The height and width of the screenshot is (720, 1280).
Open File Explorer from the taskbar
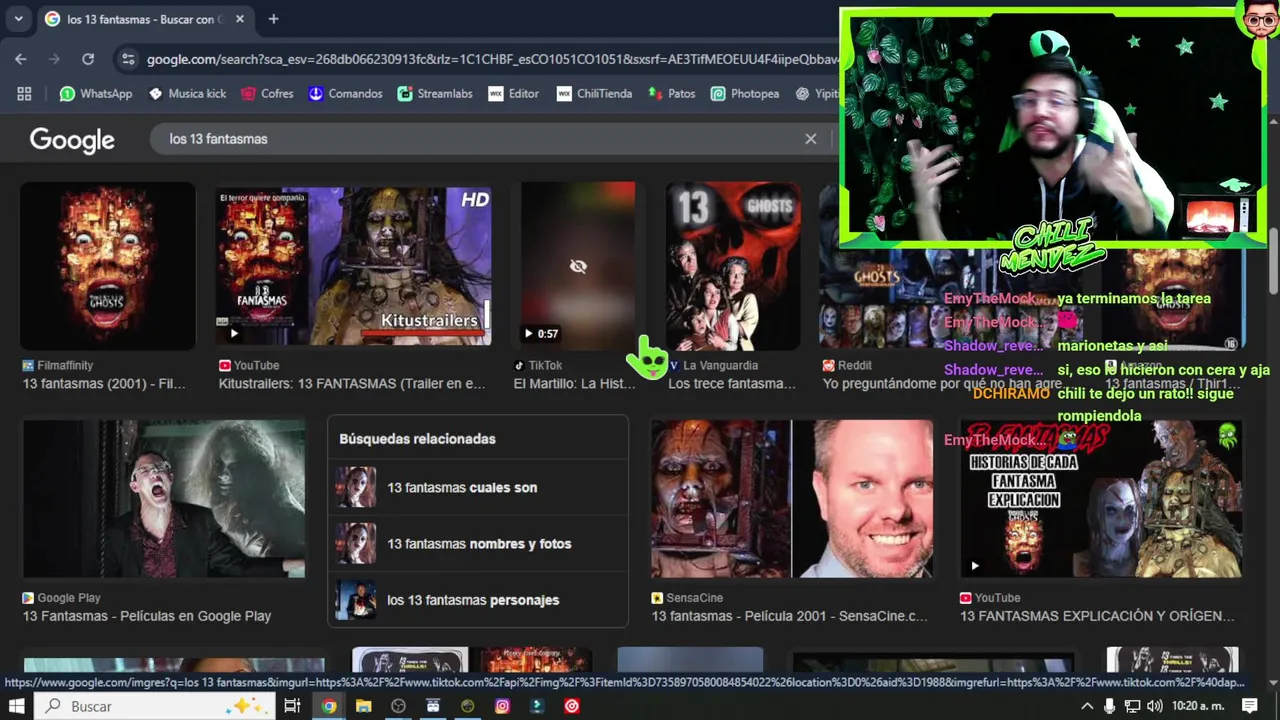pos(363,706)
